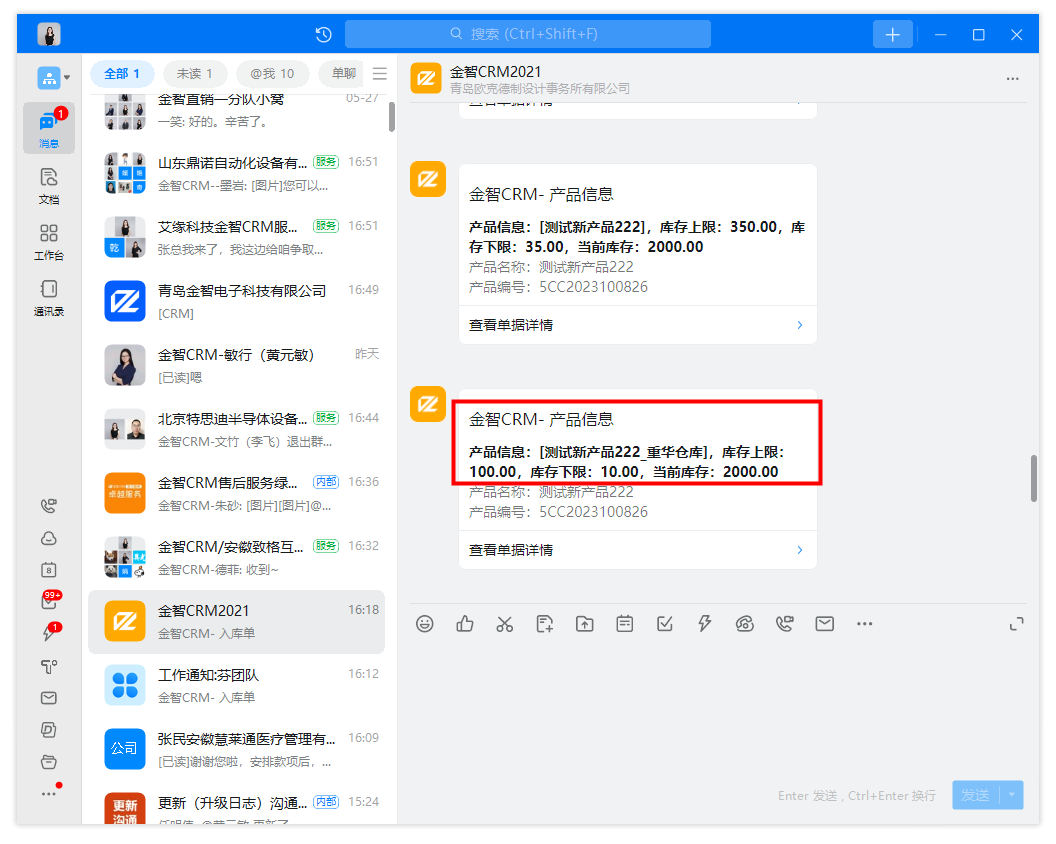Viewport: 1056px width, 844px height.
Task: Open conversation 青岛金智电子科技有限公司
Action: pos(236,301)
